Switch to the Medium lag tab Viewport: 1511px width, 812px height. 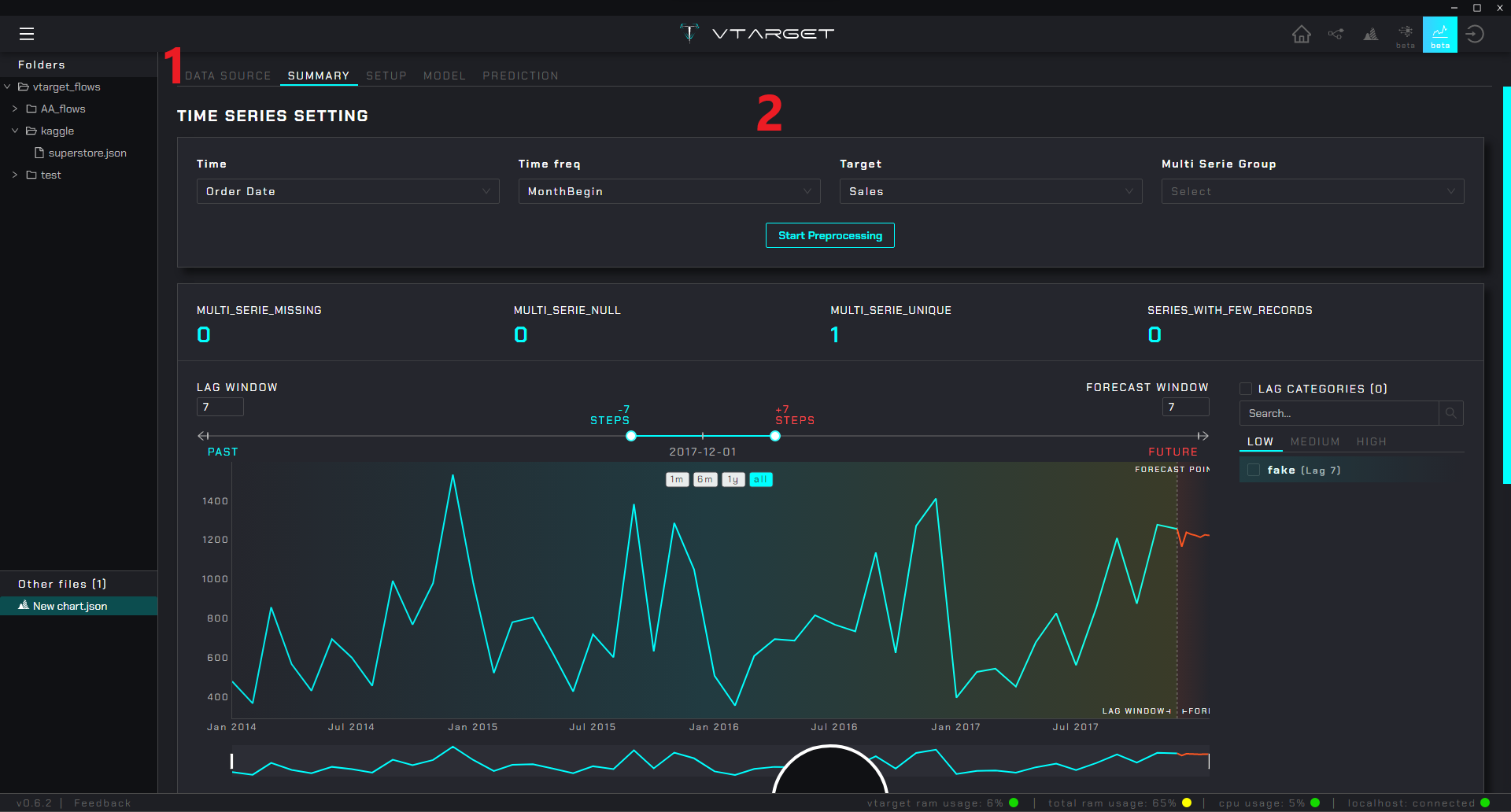pos(1314,441)
